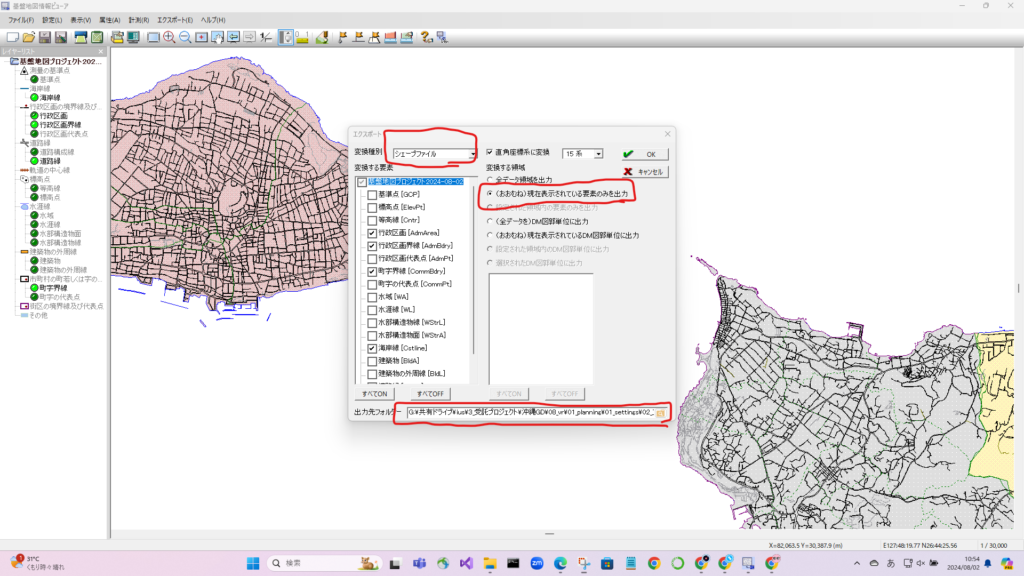Enable the 水域 [WA] checkbox
1024x576 pixels.
point(372,297)
